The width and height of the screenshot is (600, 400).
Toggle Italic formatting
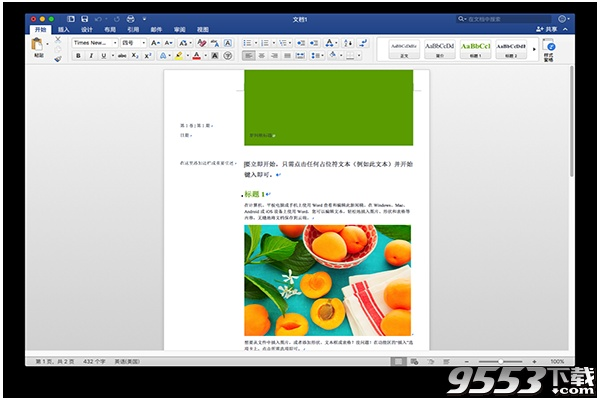[x=91, y=56]
